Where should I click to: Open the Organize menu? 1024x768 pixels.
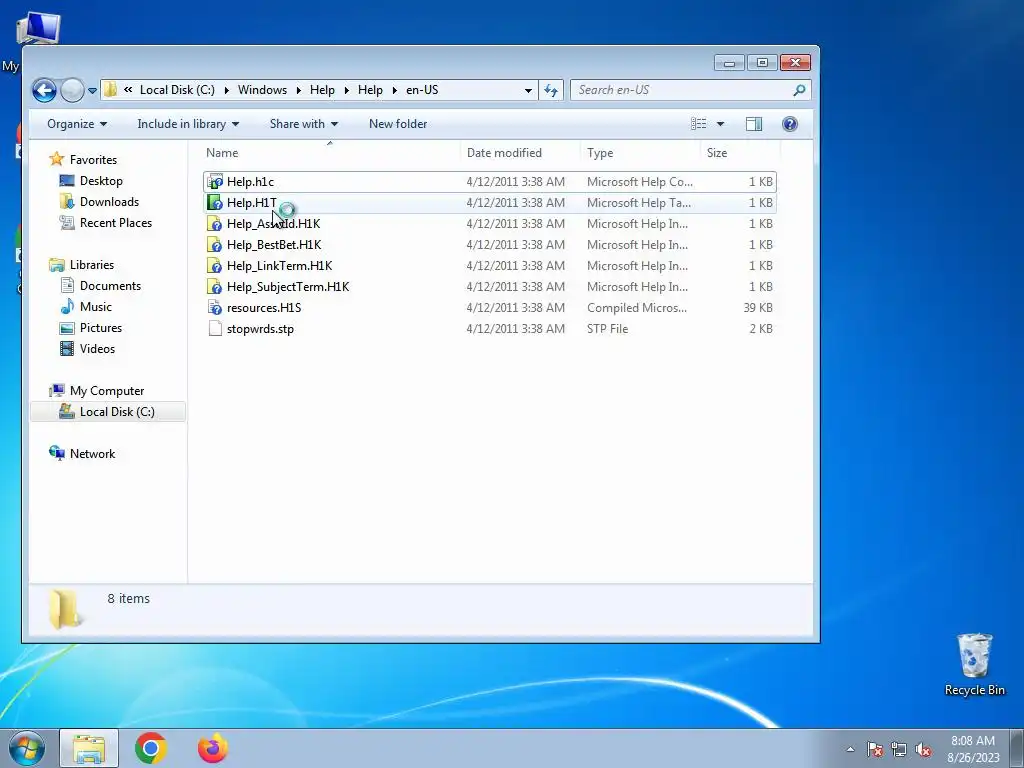coord(76,123)
